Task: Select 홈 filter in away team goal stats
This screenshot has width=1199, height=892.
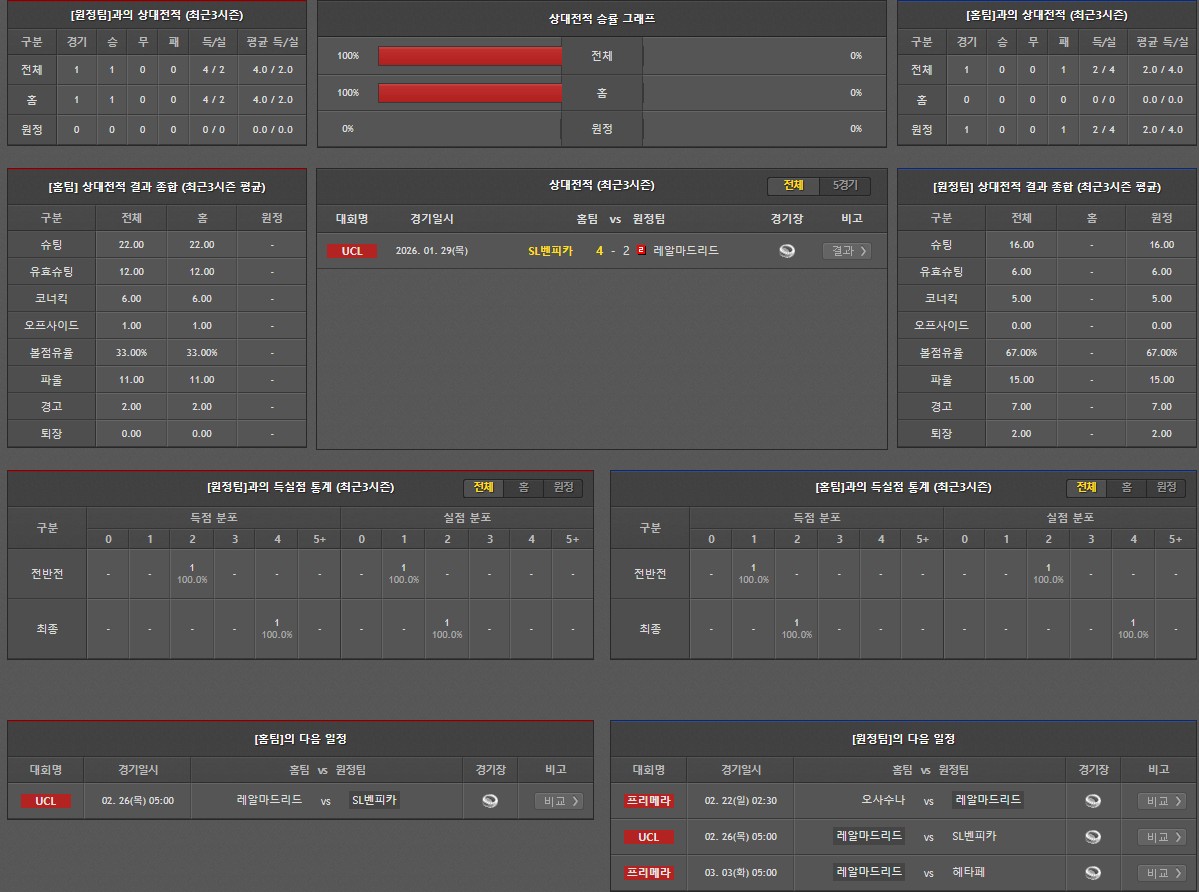Action: click(1126, 487)
